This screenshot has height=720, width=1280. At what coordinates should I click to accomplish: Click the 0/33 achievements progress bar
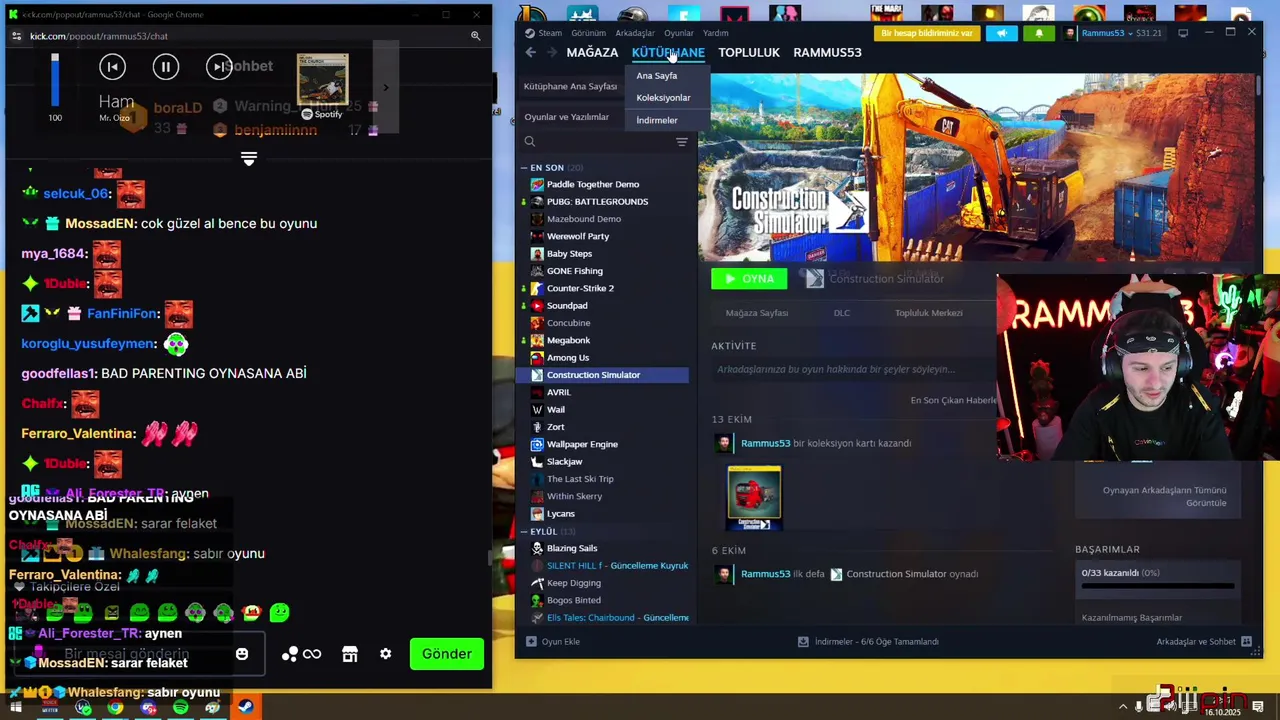pos(1157,586)
